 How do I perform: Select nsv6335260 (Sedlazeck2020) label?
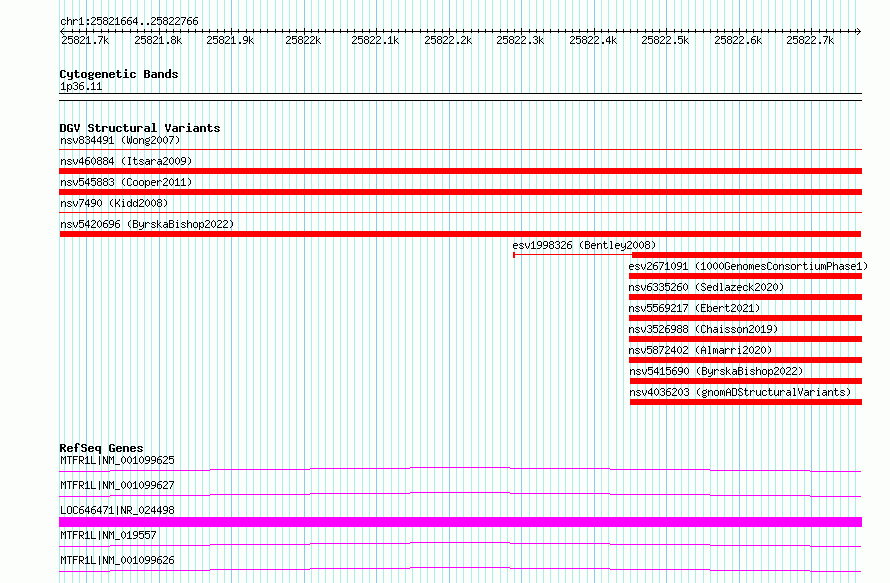click(x=706, y=287)
